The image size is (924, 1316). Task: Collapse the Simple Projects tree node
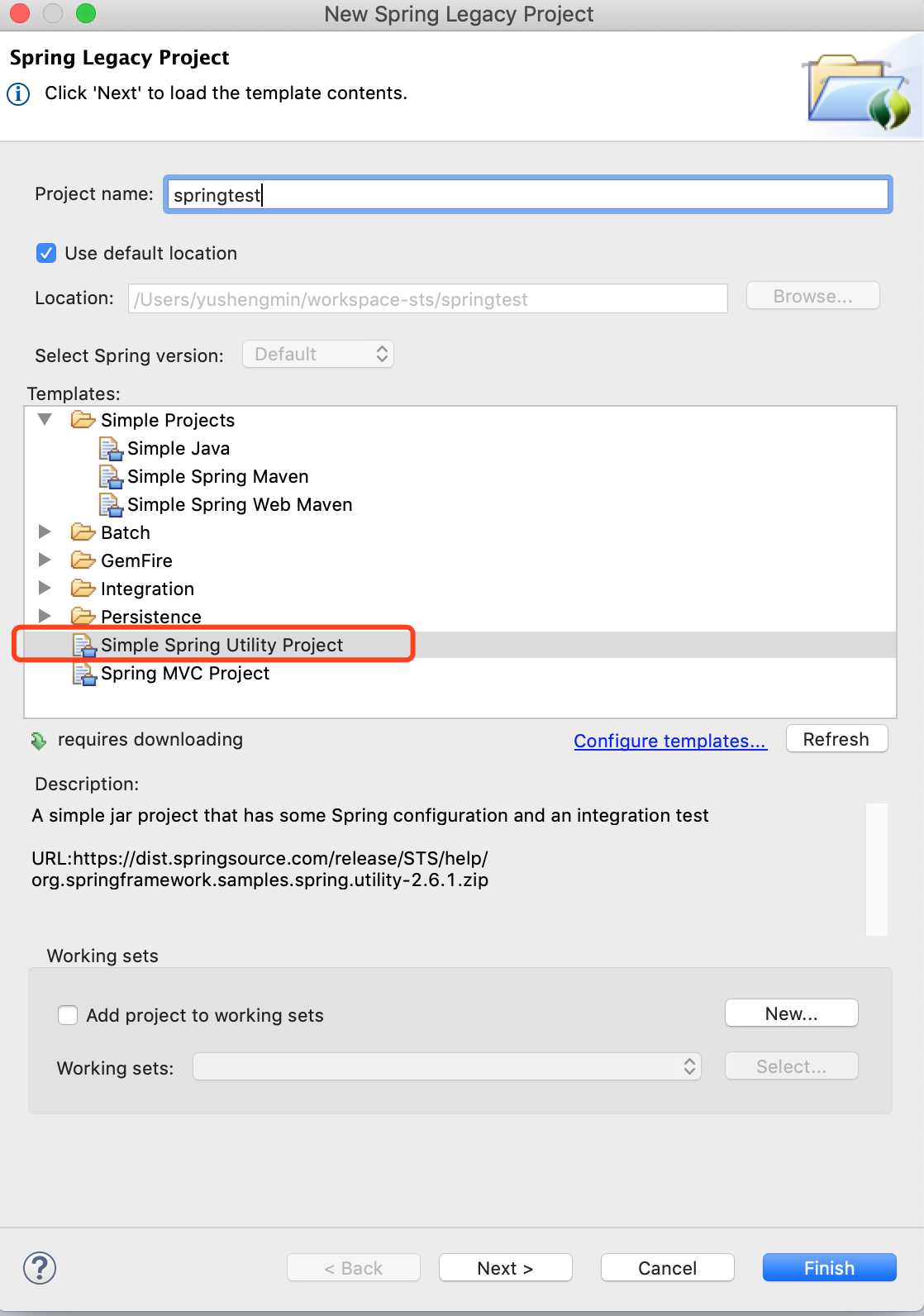coord(45,420)
